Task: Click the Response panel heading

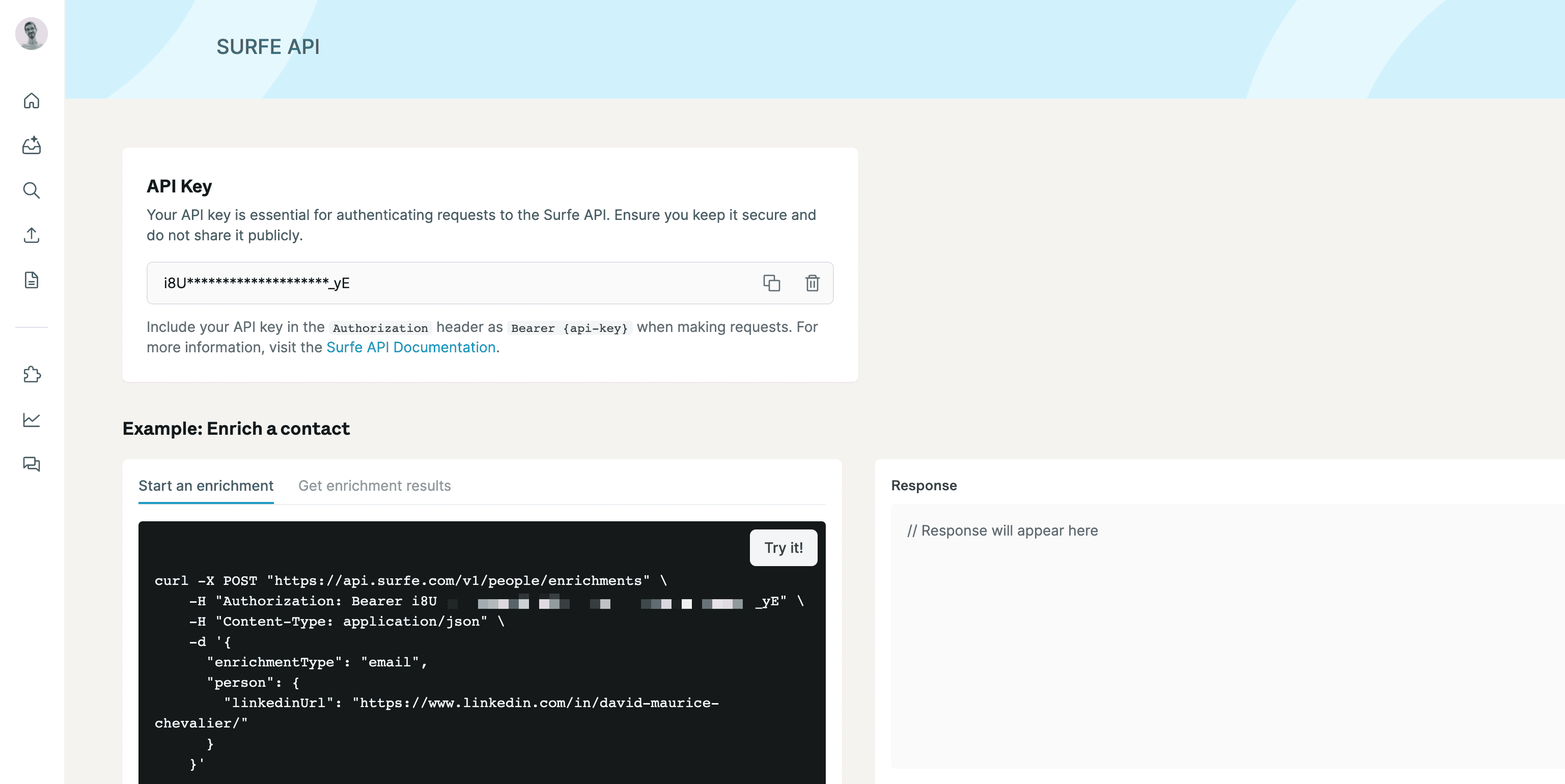Action: click(924, 486)
